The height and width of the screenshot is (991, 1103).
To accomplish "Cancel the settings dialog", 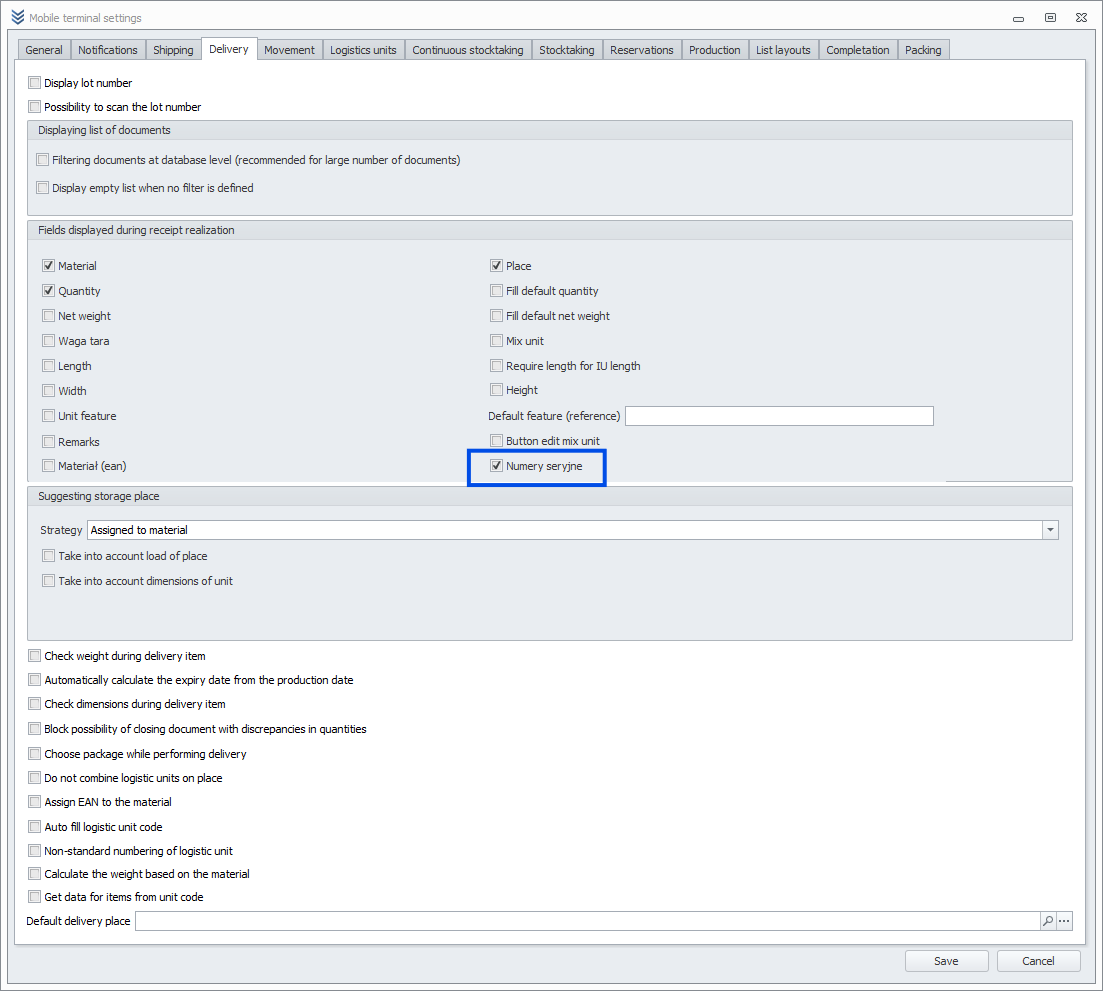I will (1038, 961).
